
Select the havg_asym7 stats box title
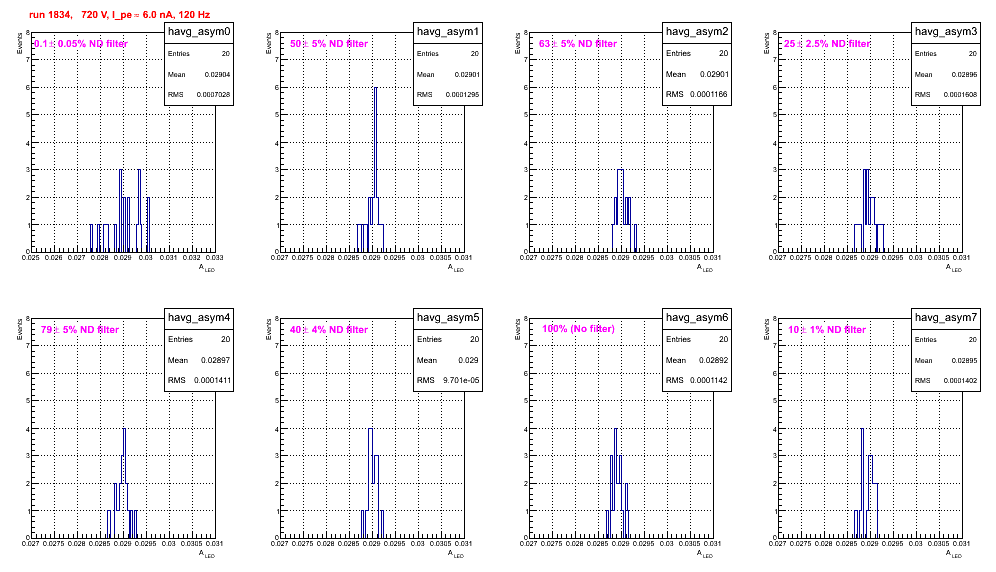point(946,318)
